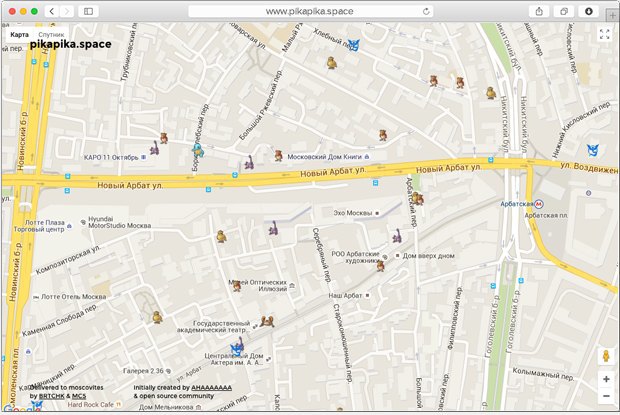Open a new tab with plus button

[x=612, y=15]
